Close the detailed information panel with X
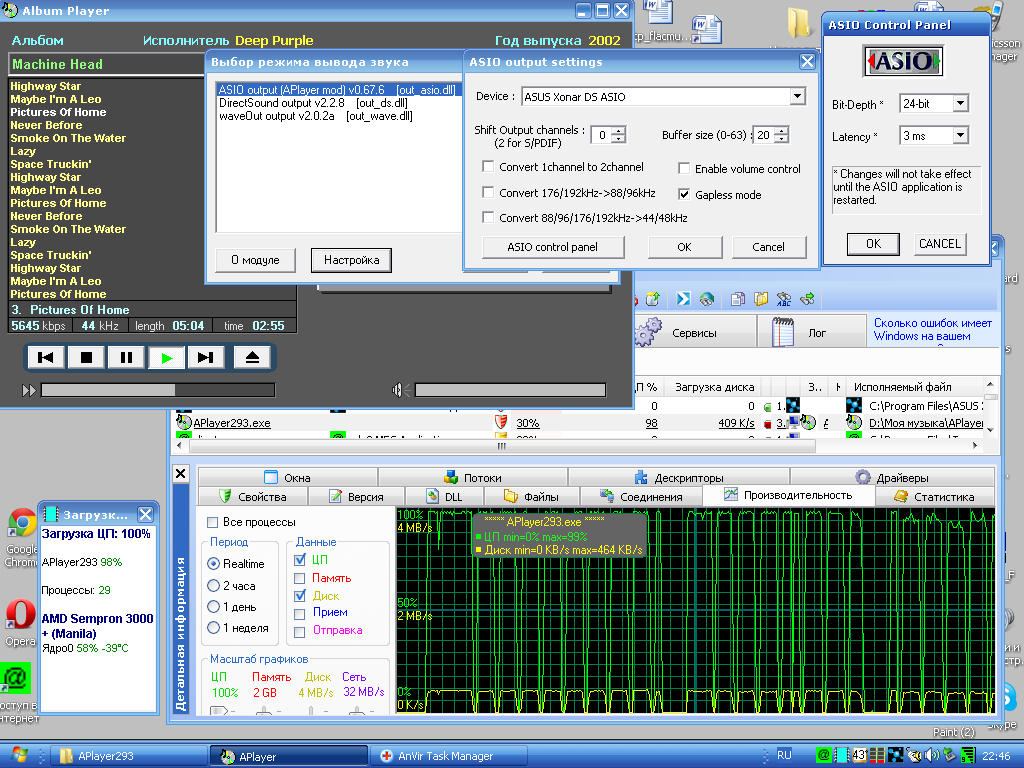Viewport: 1024px width, 768px height. point(181,473)
